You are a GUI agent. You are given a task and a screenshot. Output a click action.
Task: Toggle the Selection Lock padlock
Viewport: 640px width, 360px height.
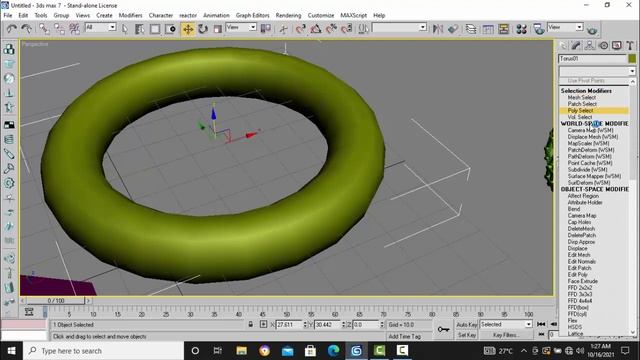pyautogui.click(x=251, y=324)
